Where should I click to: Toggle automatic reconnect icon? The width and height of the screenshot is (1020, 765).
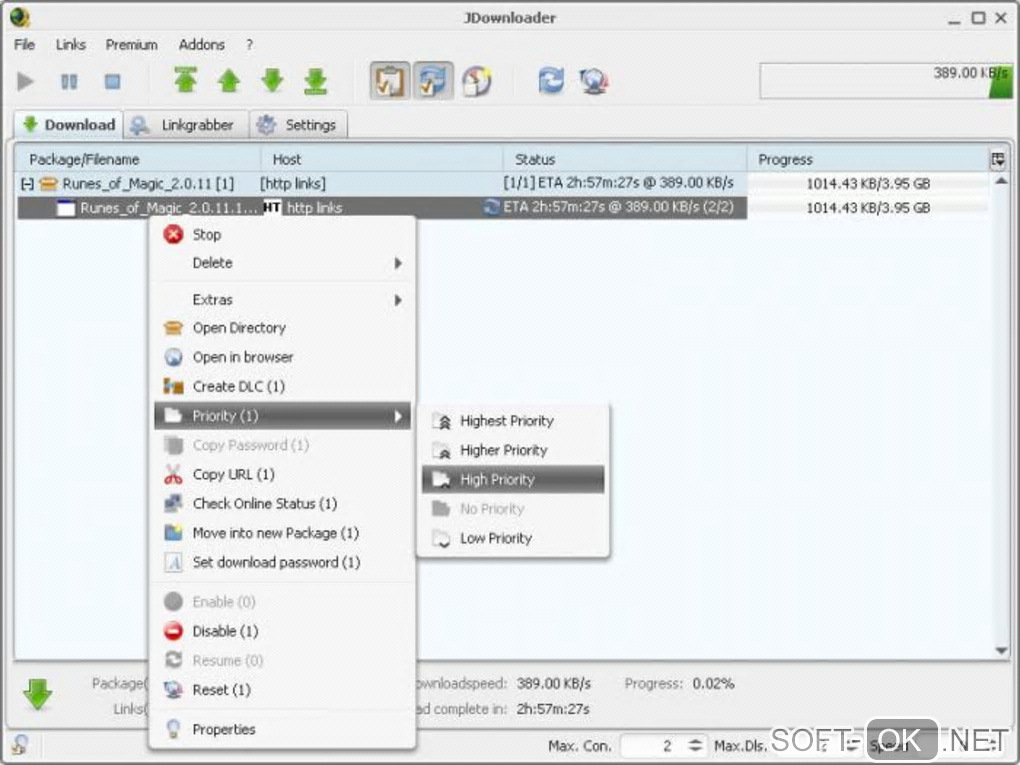(433, 81)
